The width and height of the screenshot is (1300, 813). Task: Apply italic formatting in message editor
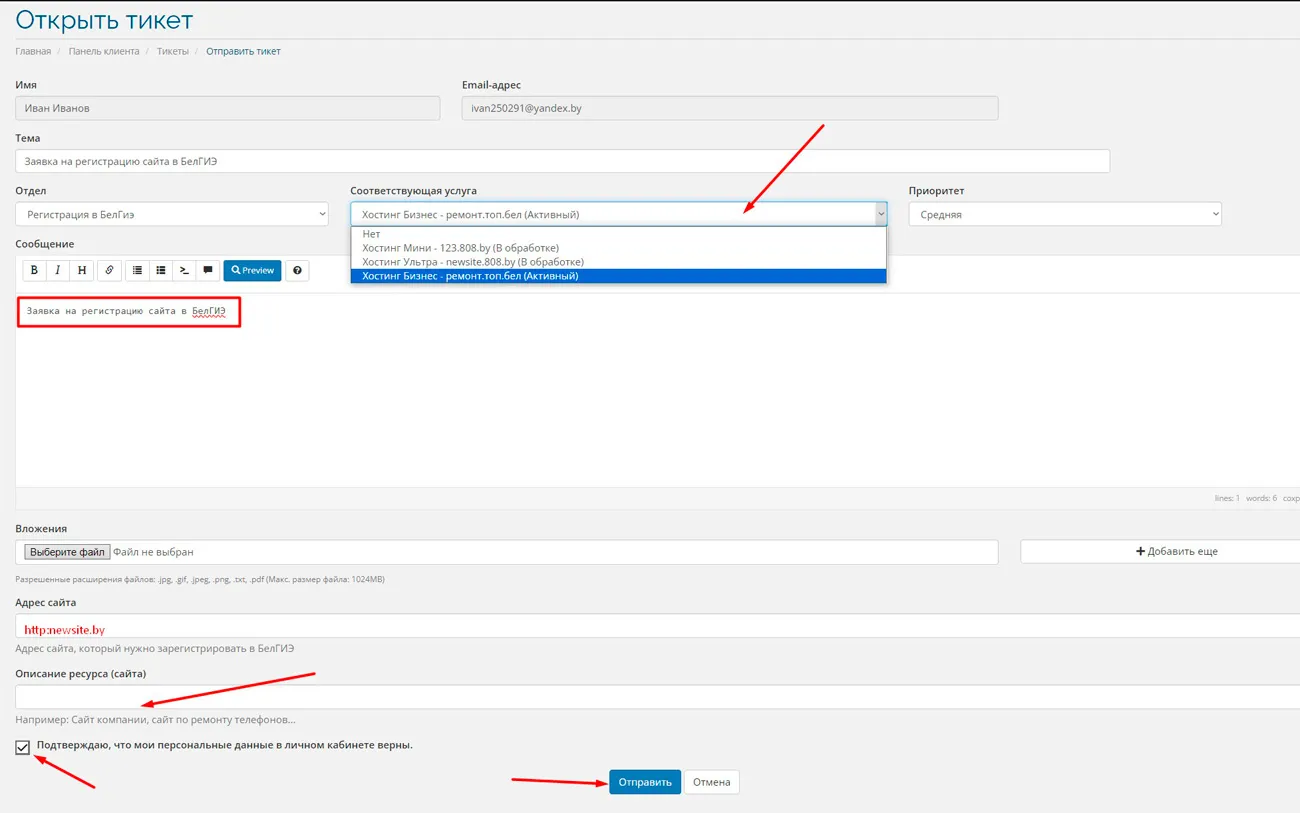coord(58,270)
